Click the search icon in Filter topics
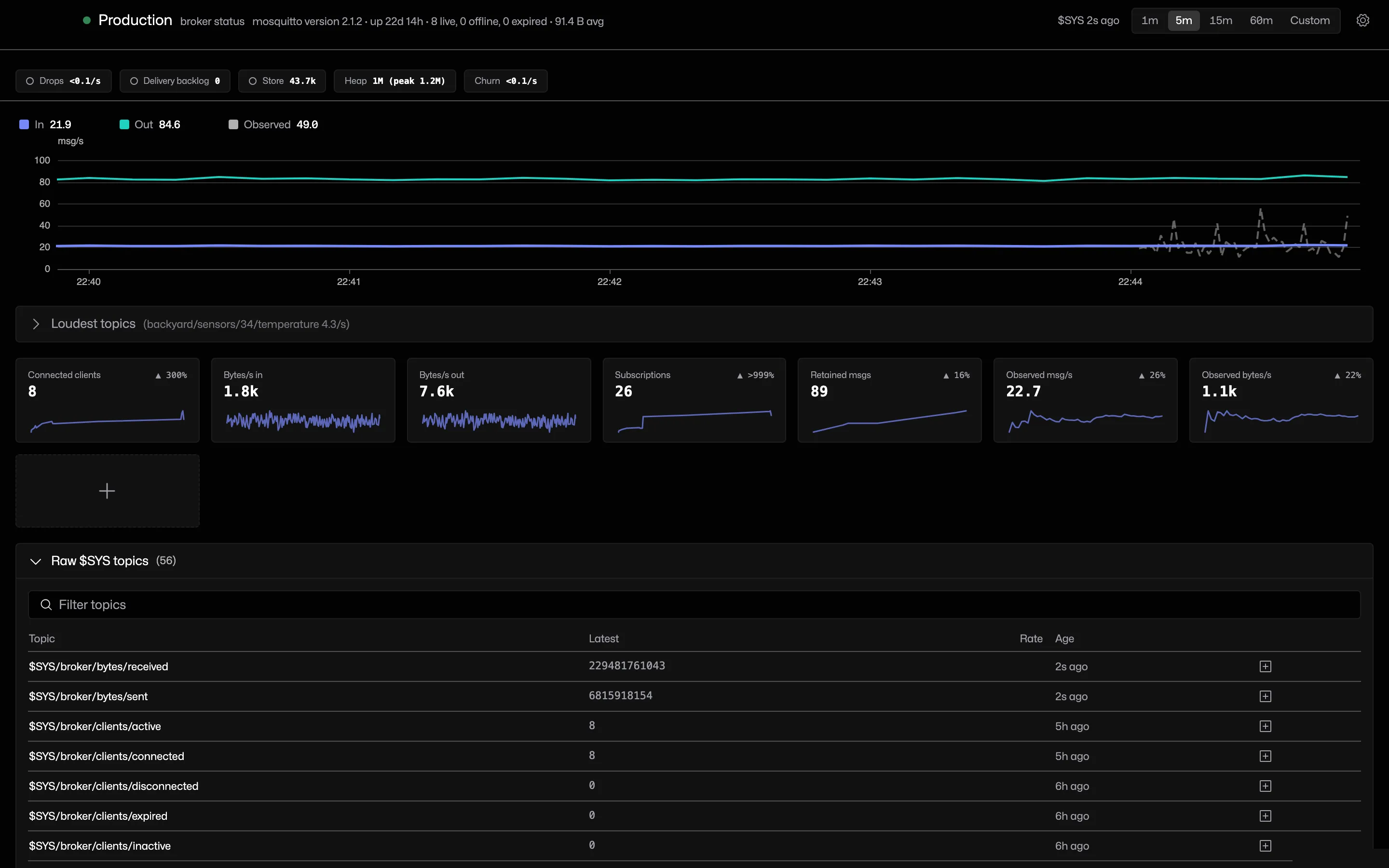This screenshot has width=1389, height=868. pos(46,605)
